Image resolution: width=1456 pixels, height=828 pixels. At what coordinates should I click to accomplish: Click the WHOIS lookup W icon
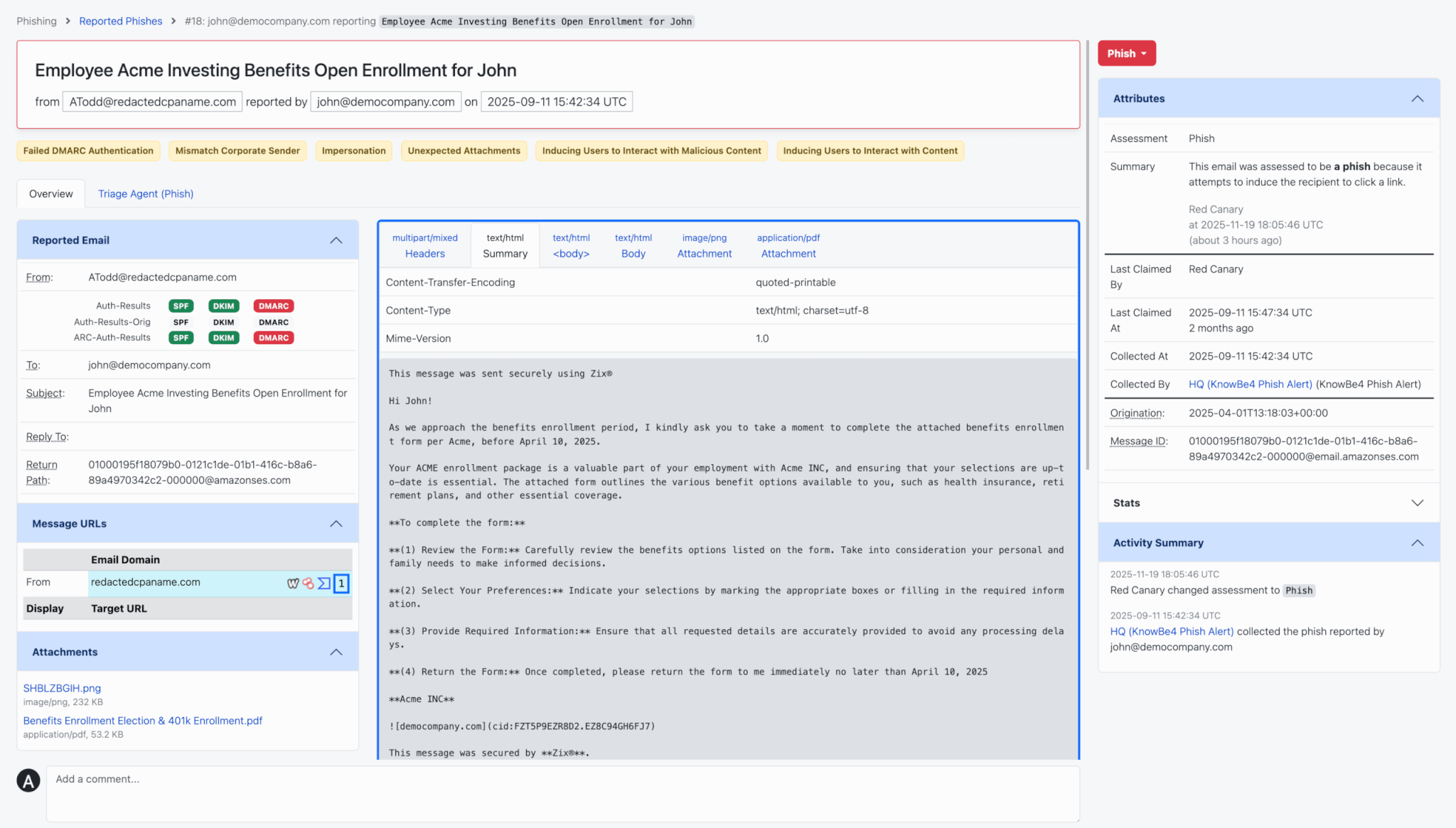click(x=292, y=583)
